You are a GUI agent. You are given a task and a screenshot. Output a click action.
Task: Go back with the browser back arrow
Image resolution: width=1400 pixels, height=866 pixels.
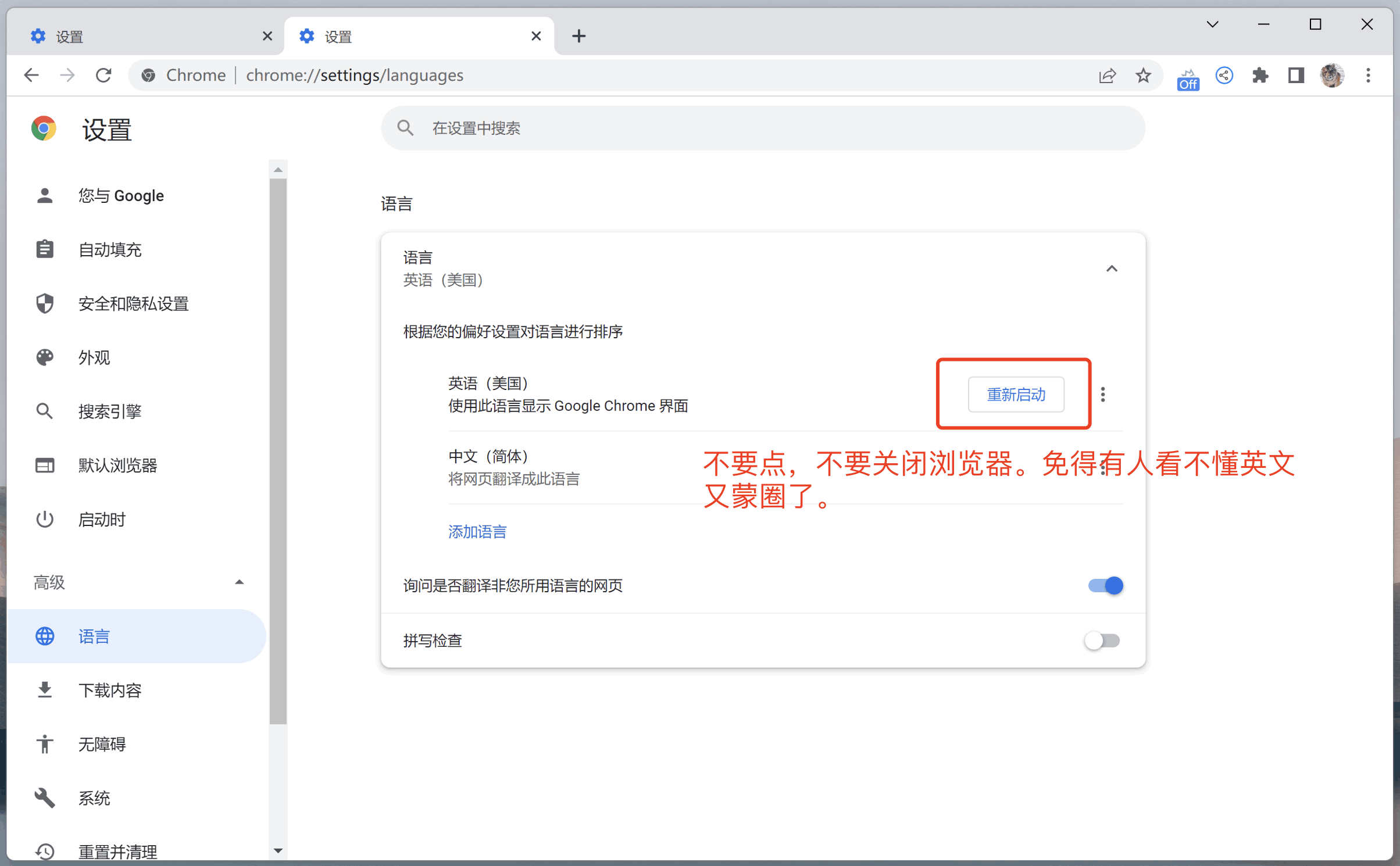click(x=31, y=75)
